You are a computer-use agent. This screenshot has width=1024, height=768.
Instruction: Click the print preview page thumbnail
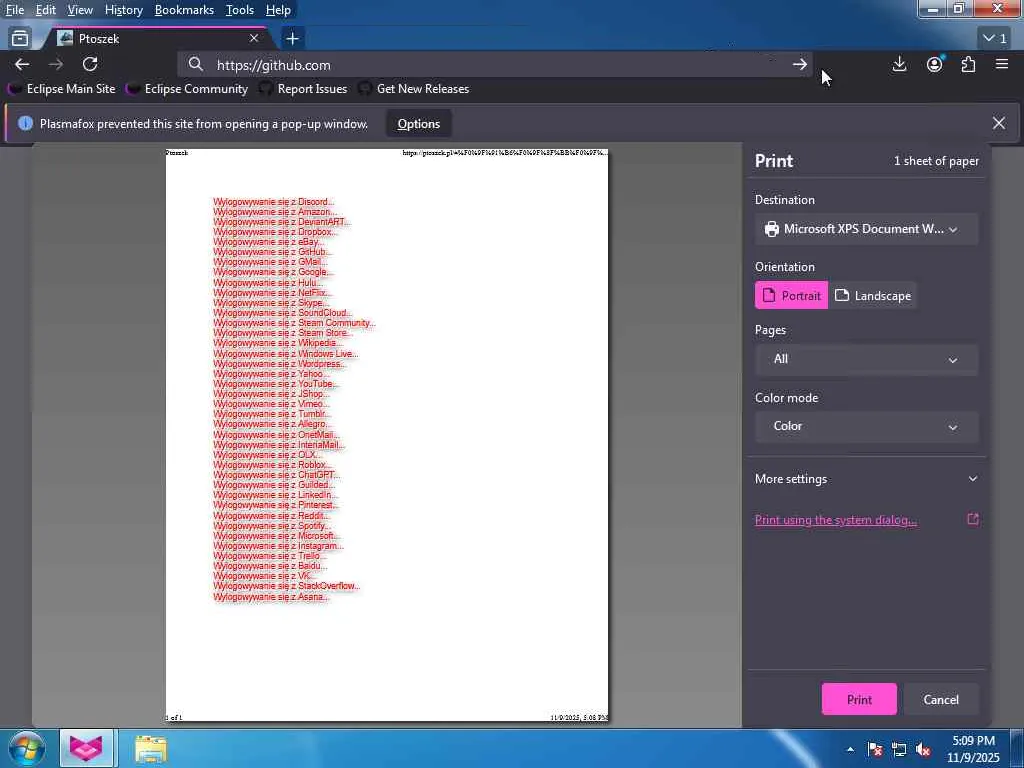[387, 435]
